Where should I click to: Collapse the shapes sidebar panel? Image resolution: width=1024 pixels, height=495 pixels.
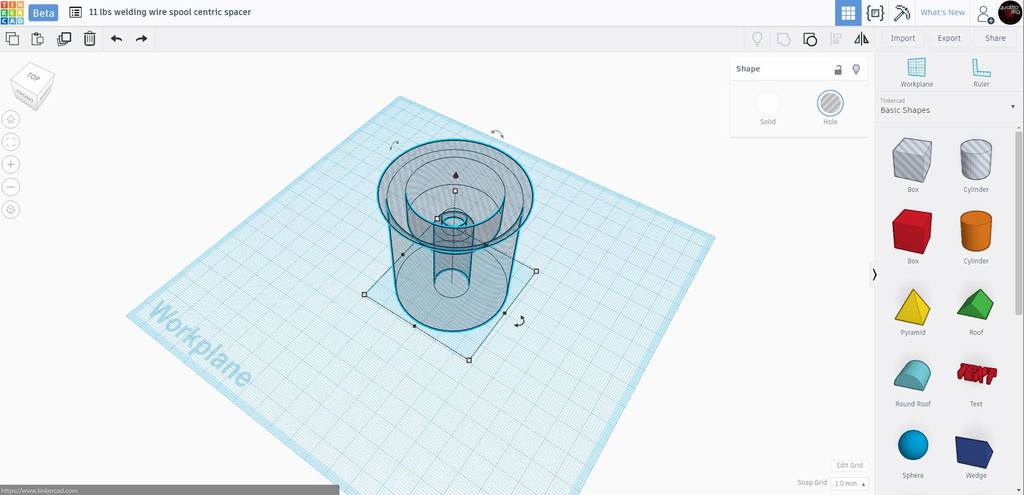[874, 274]
